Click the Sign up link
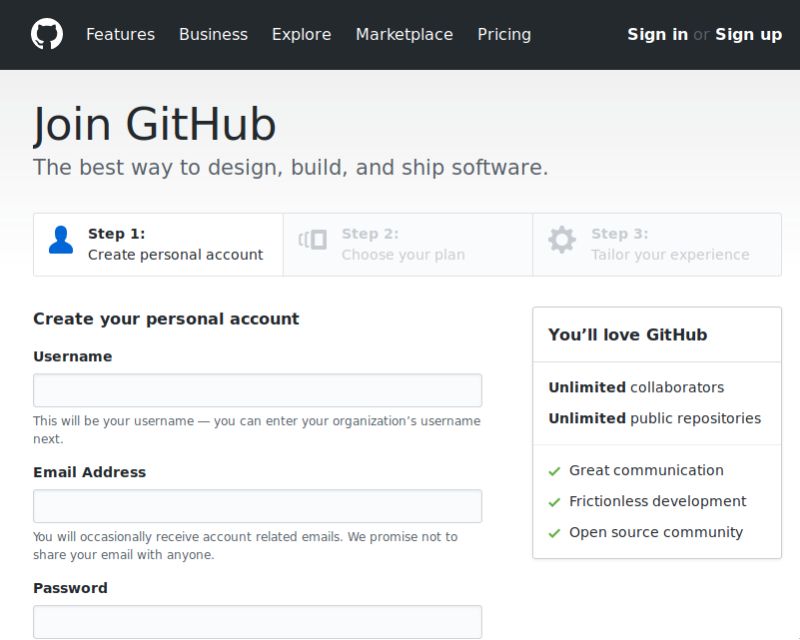800x640 pixels. click(748, 34)
